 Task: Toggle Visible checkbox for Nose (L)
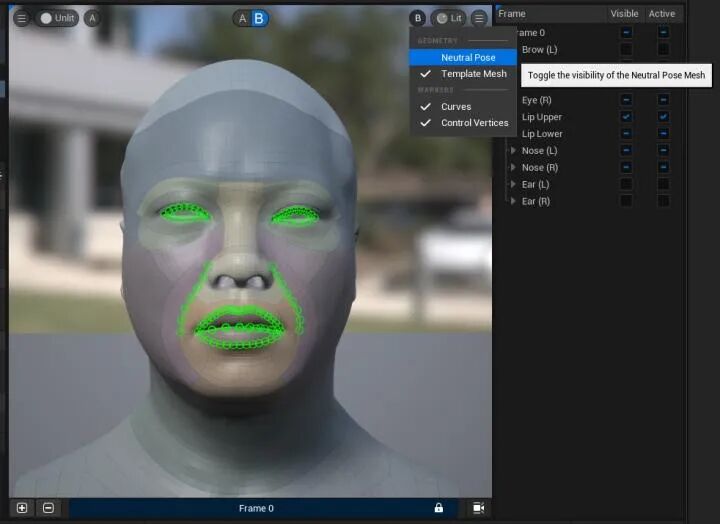click(x=626, y=150)
